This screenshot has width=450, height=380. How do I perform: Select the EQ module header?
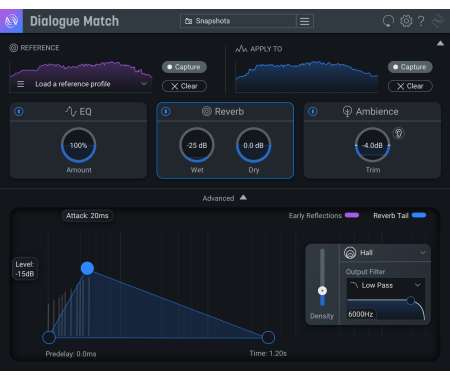tap(78, 111)
